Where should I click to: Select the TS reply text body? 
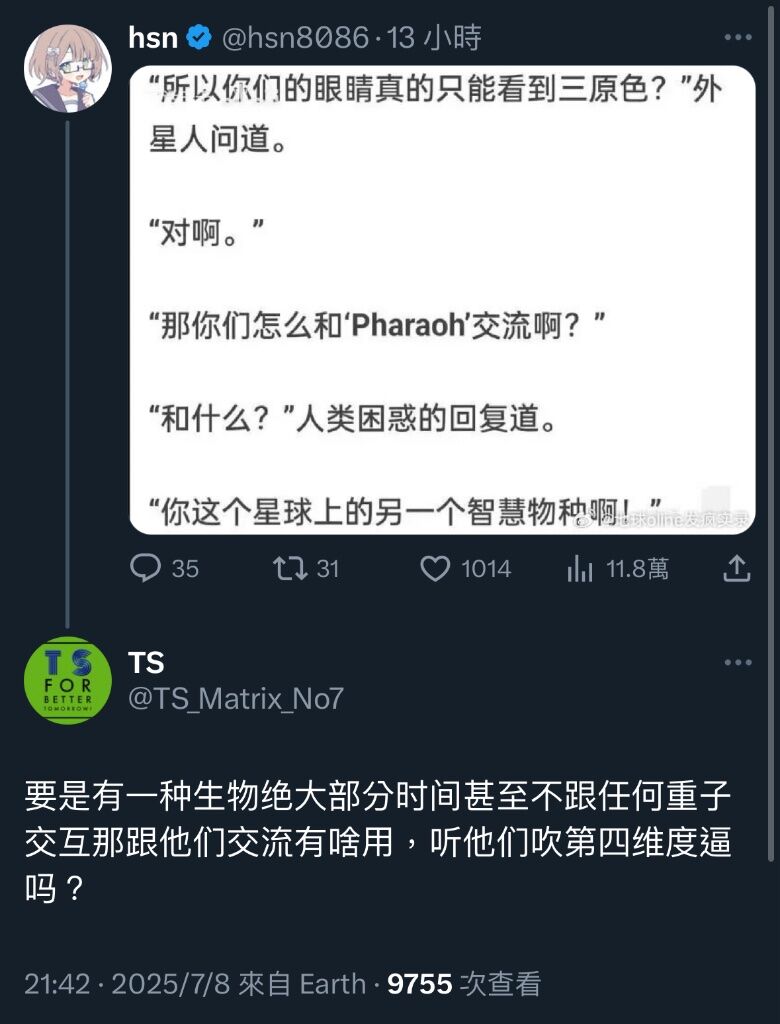point(378,842)
